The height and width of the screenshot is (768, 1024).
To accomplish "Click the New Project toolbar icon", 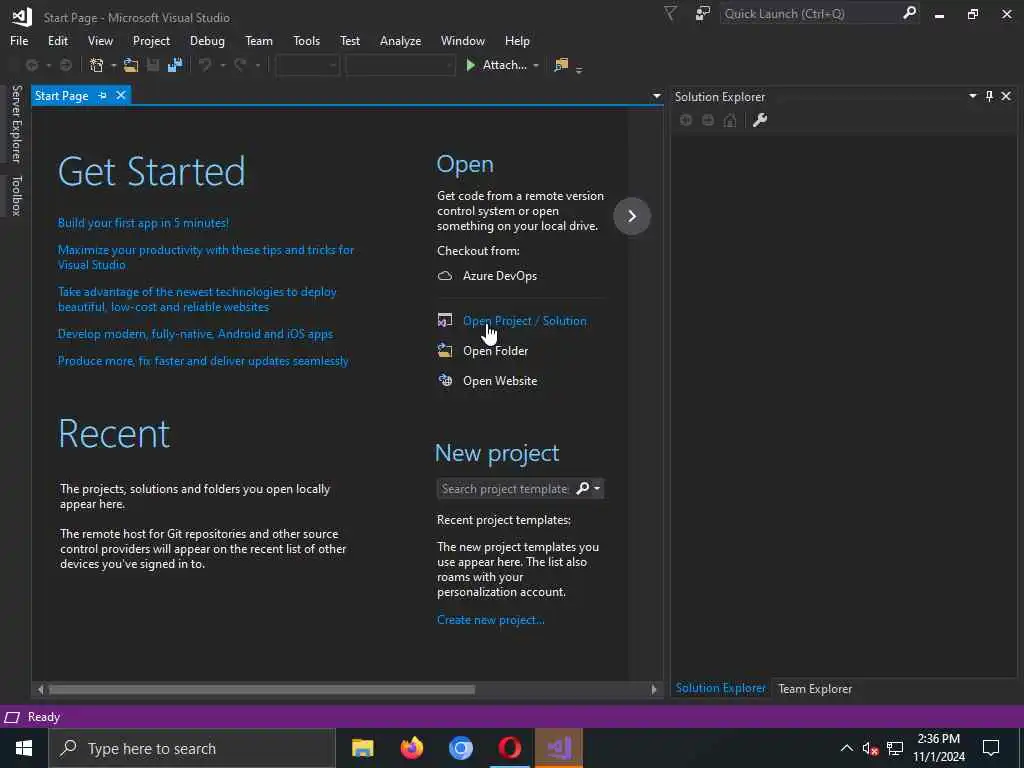I will point(97,65).
